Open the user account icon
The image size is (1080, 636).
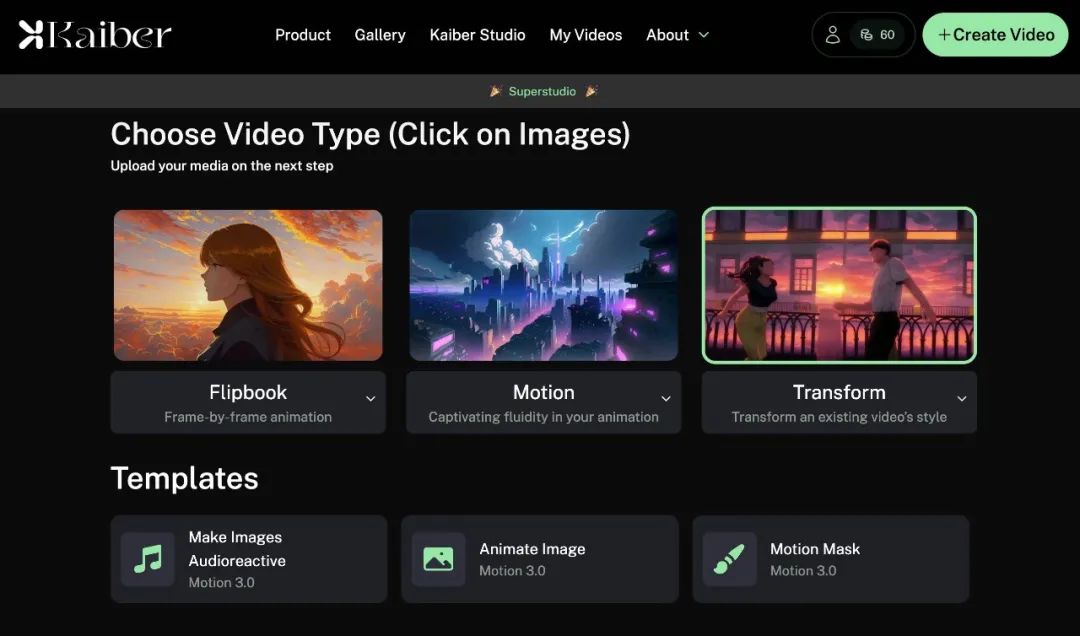pyautogui.click(x=832, y=34)
